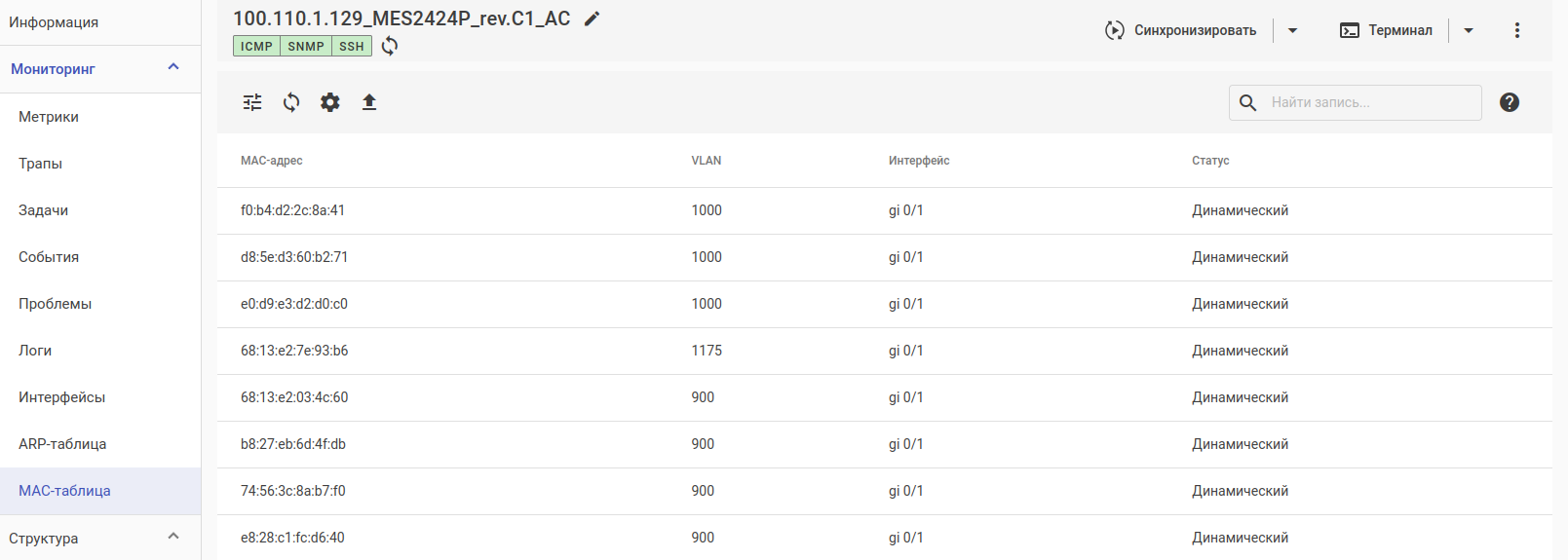
Task: Click the pencil icon to rename device
Action: click(x=592, y=19)
